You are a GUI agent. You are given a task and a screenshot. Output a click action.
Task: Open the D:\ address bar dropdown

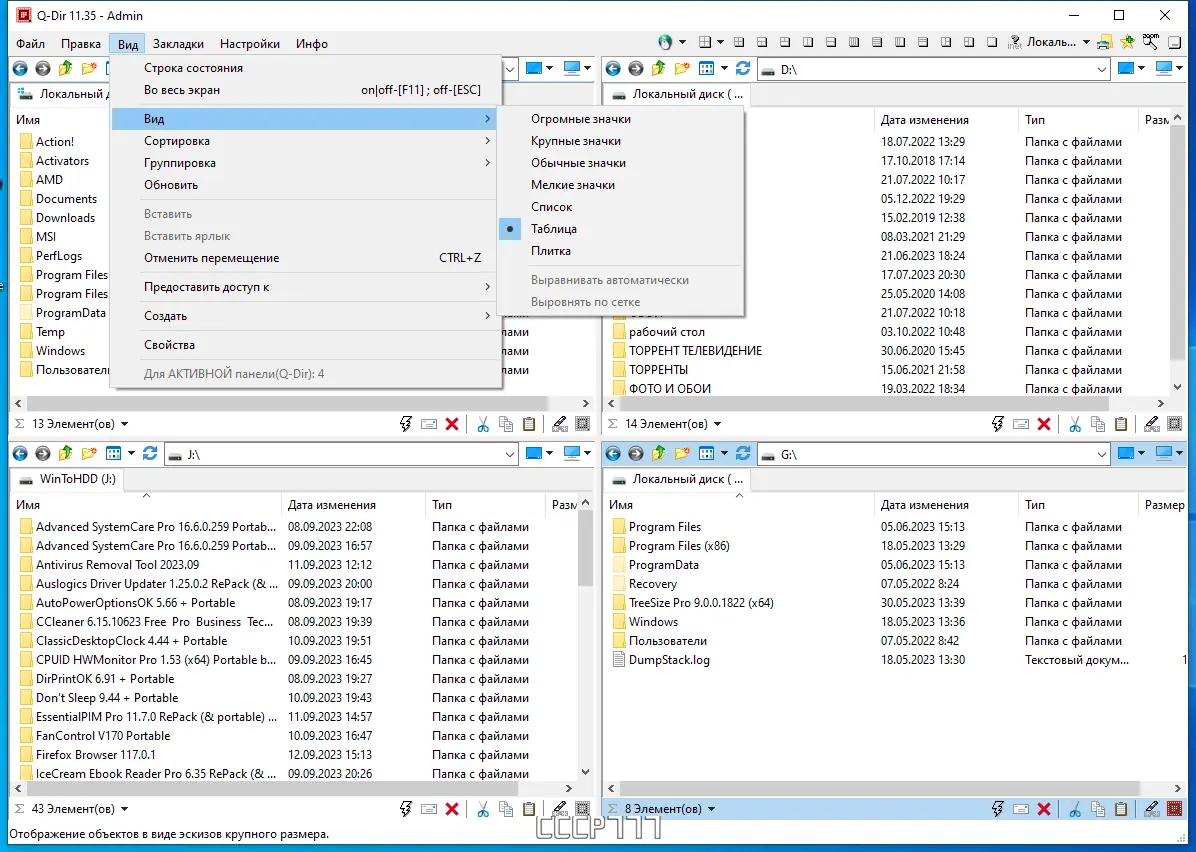pyautogui.click(x=1101, y=69)
